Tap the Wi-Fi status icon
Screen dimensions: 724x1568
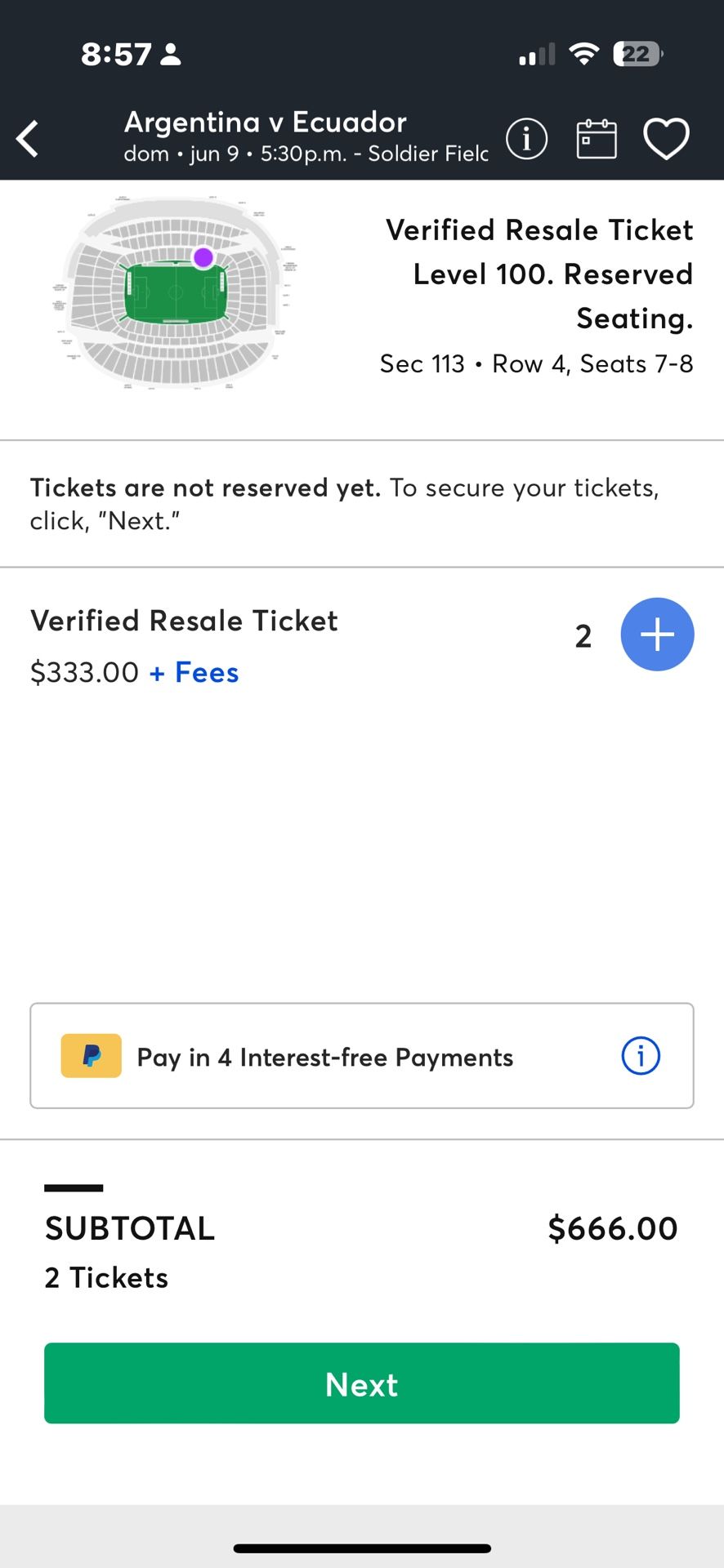pyautogui.click(x=583, y=54)
